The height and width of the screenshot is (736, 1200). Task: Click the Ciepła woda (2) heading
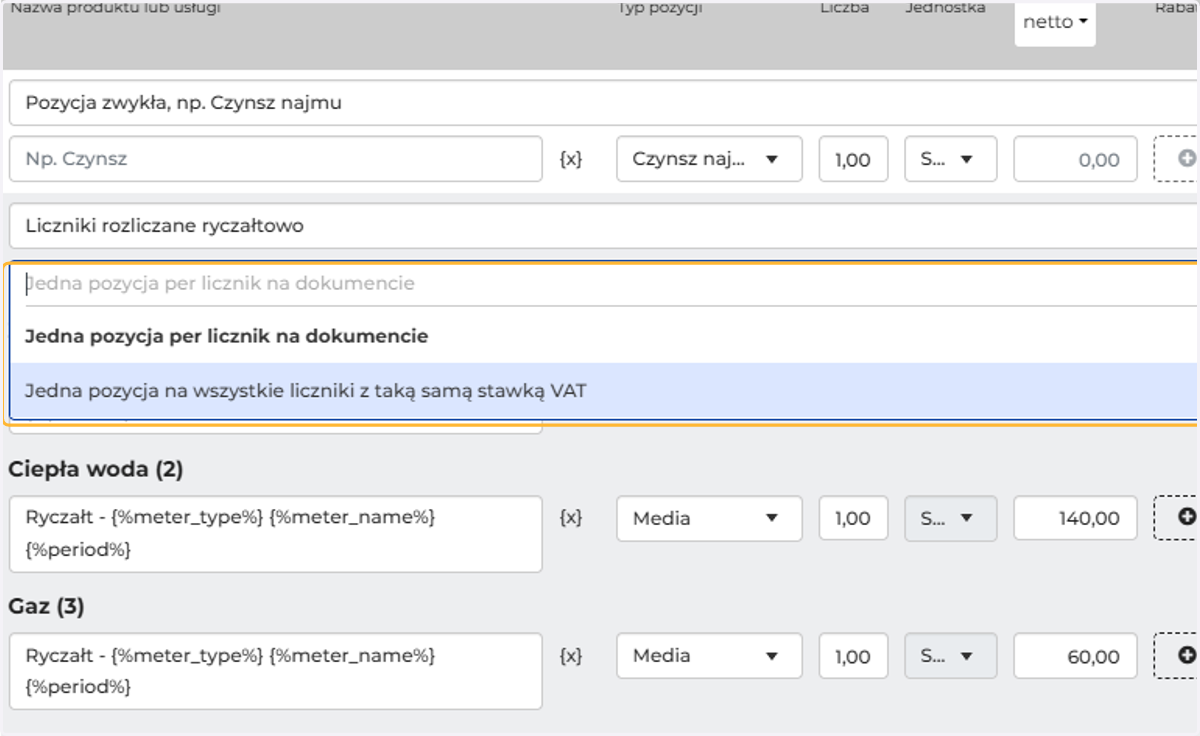(96, 469)
